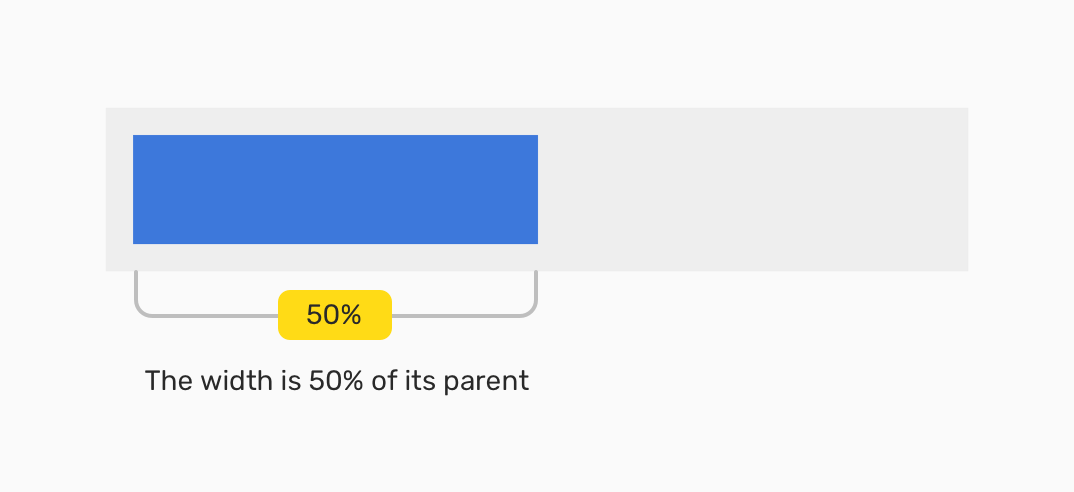
Task: Select the yellow 50% badge
Action: [x=334, y=315]
